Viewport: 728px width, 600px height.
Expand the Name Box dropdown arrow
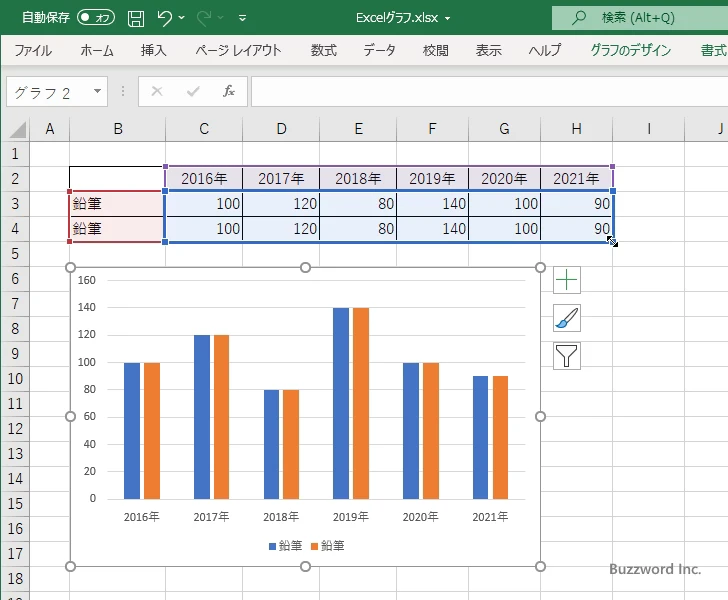[x=98, y=91]
